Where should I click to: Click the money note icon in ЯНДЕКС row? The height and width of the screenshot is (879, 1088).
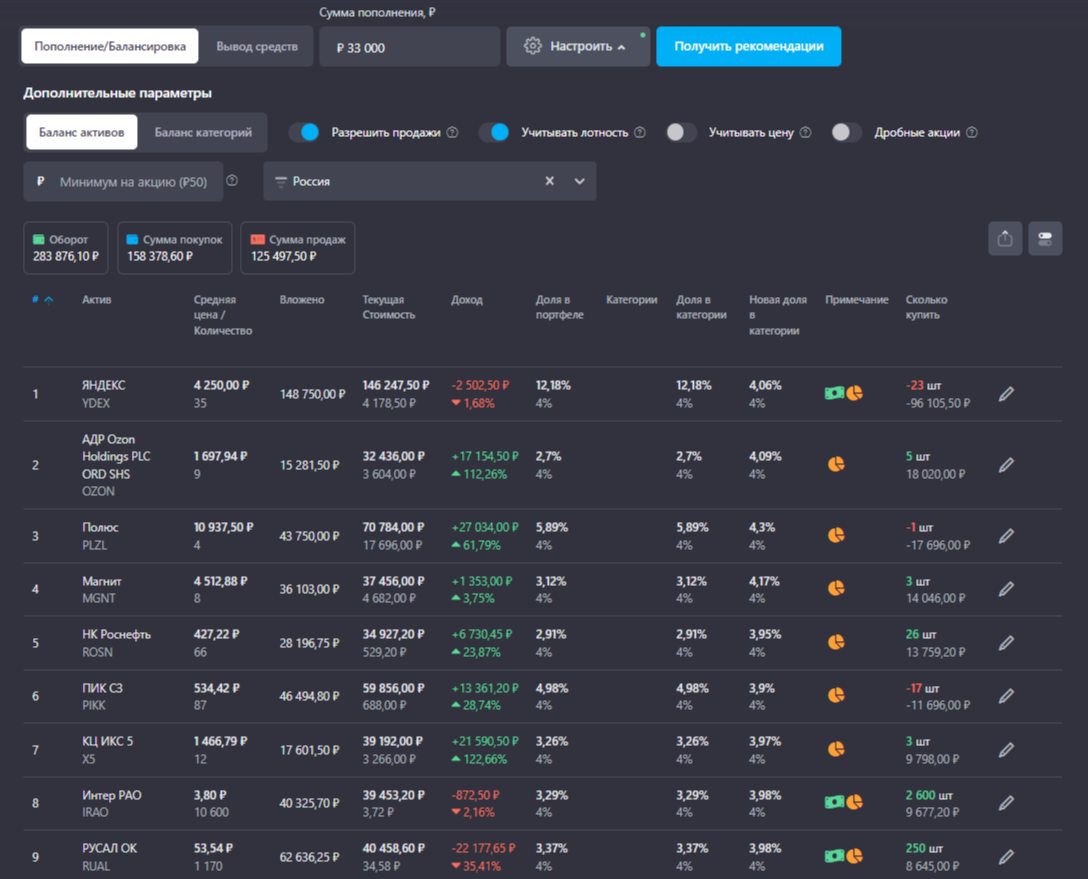[x=834, y=393]
